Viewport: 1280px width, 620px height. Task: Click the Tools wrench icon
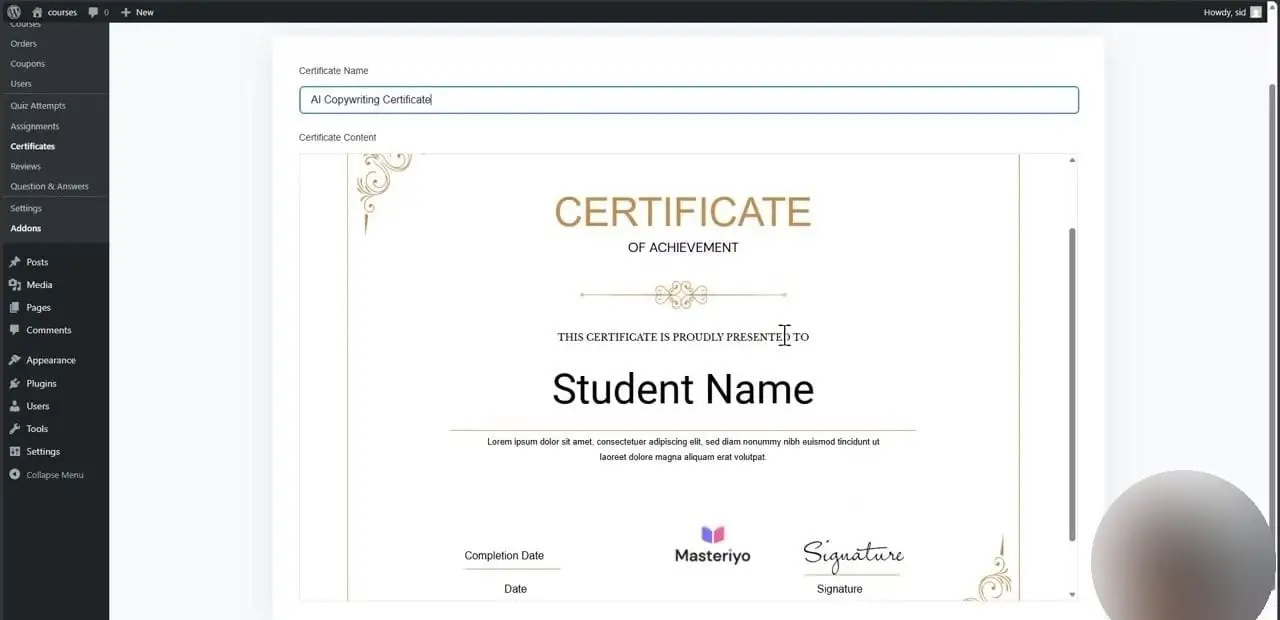point(14,429)
